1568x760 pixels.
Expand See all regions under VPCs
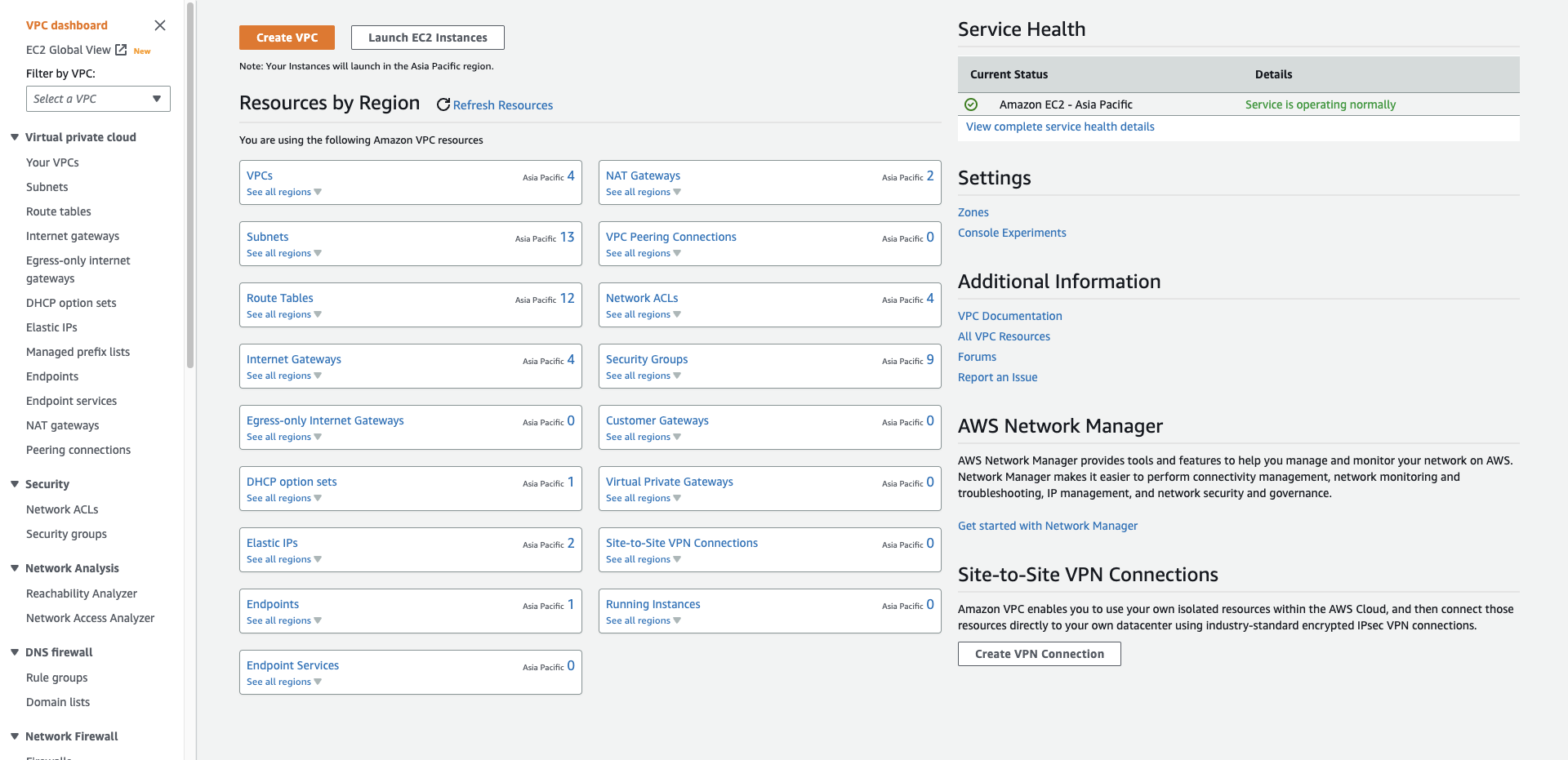point(283,192)
